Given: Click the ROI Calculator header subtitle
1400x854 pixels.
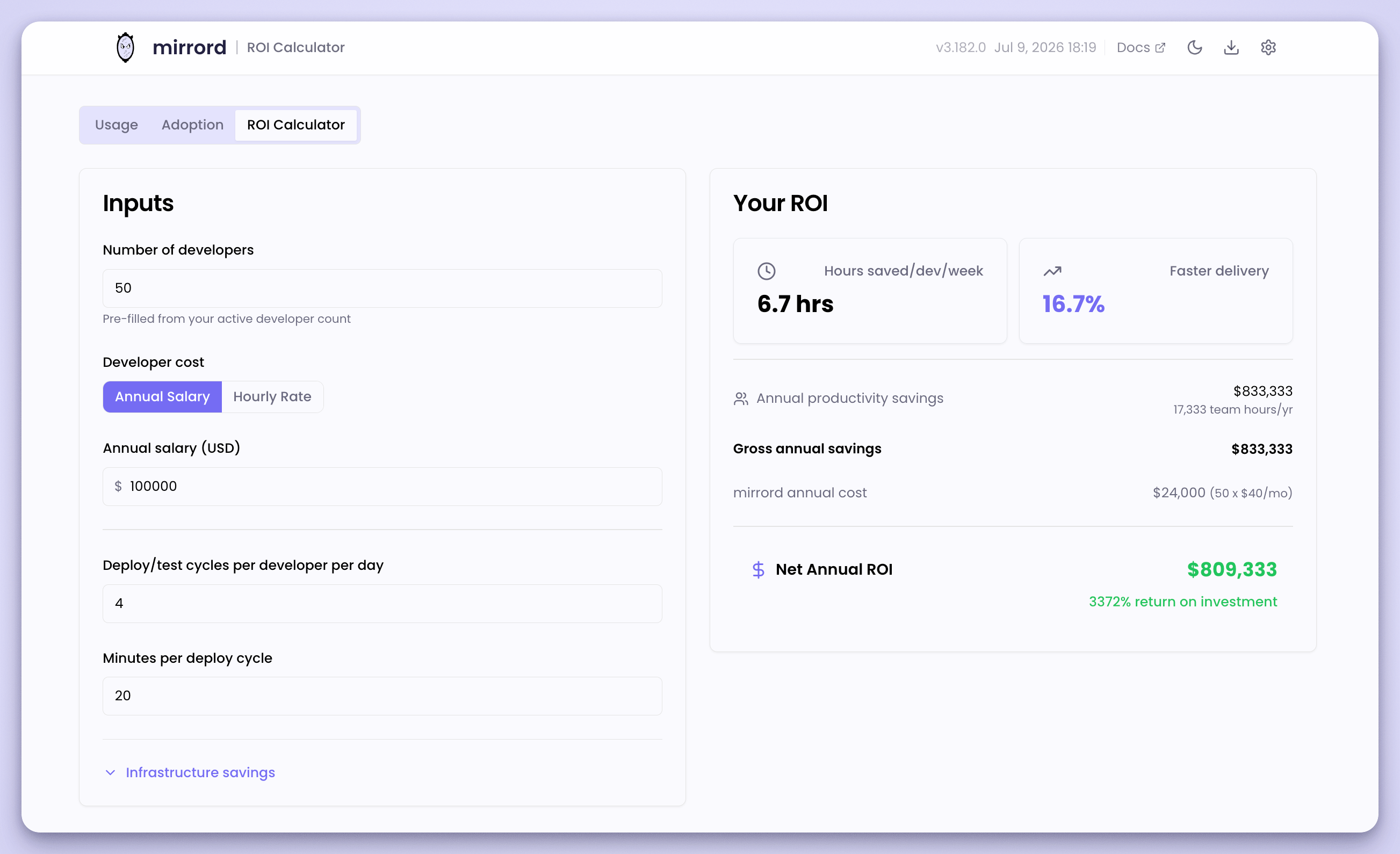Looking at the screenshot, I should pyautogui.click(x=295, y=48).
